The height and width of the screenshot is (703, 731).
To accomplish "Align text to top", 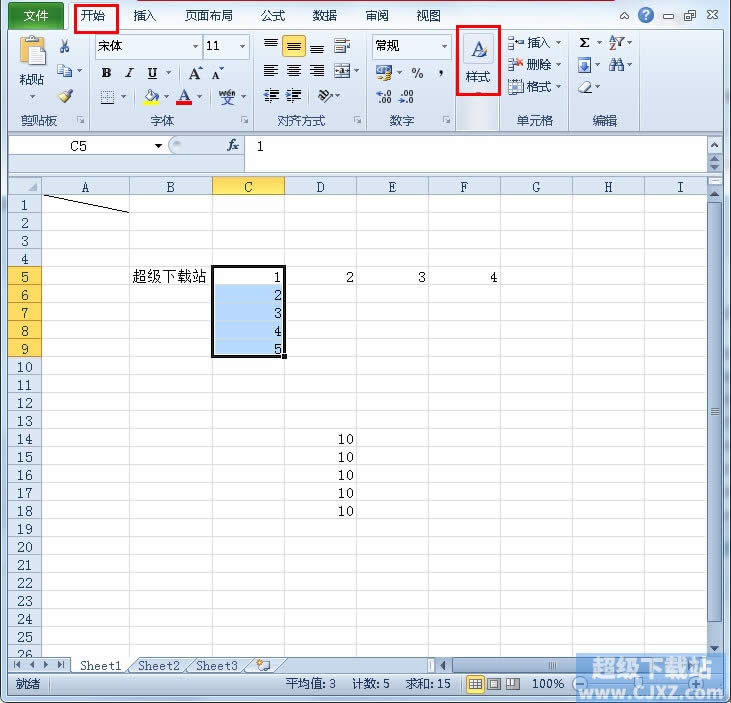I will (x=271, y=45).
